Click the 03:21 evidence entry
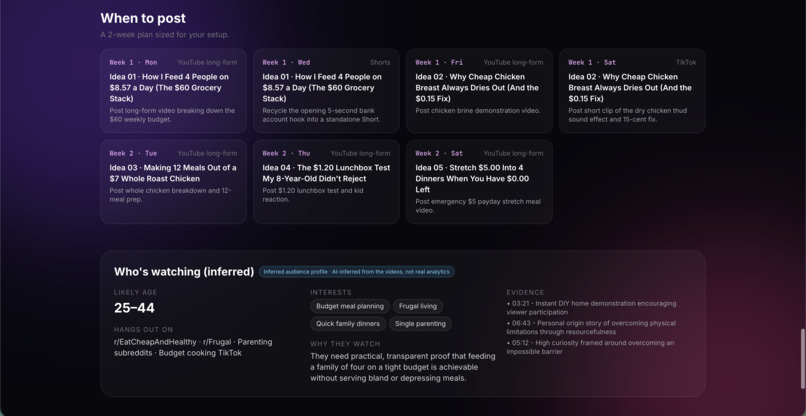Viewport: 806px width, 416px height. point(591,308)
